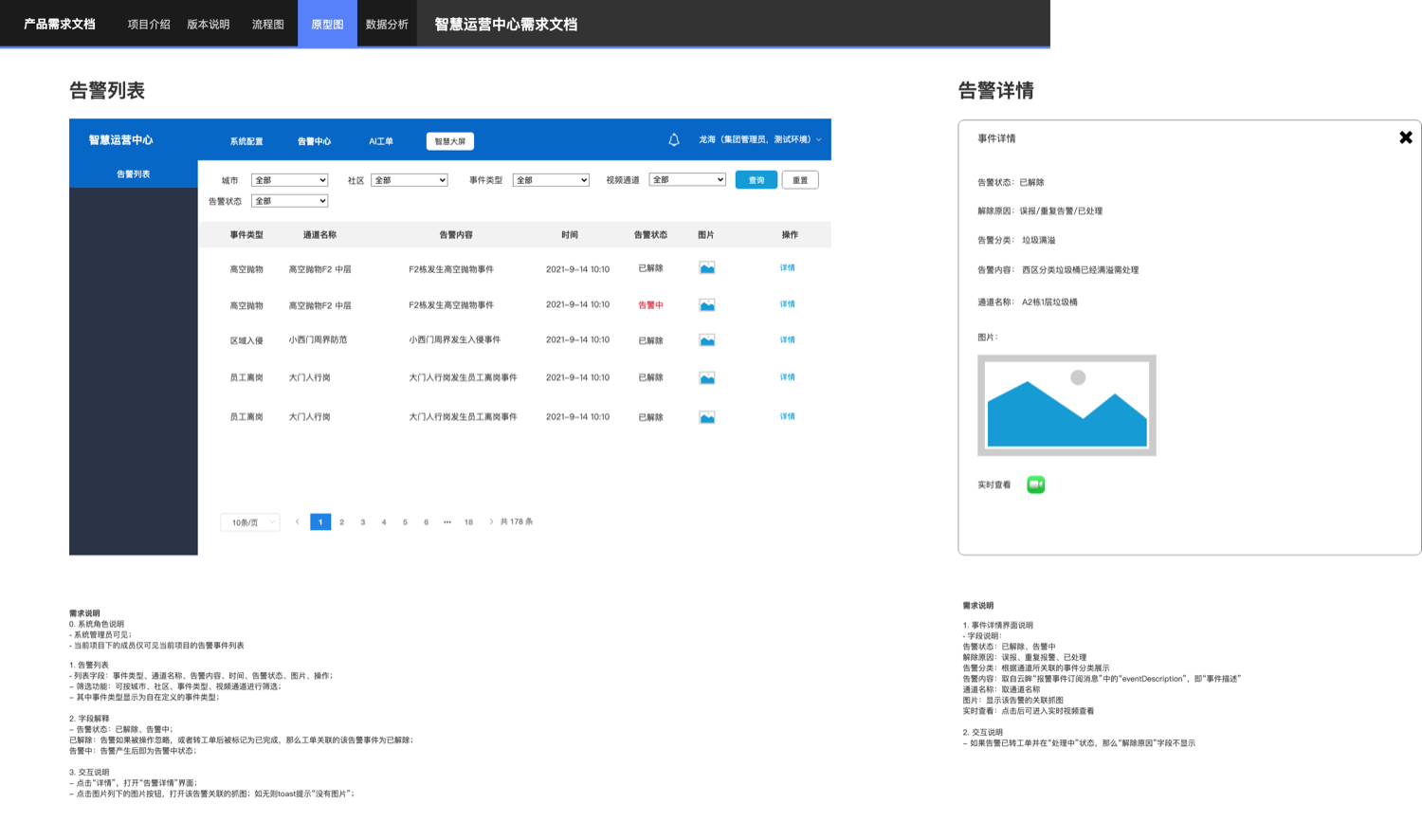Open 系统配置 in the app header
Image resolution: width=1422 pixels, height=840 pixels.
coord(246,141)
